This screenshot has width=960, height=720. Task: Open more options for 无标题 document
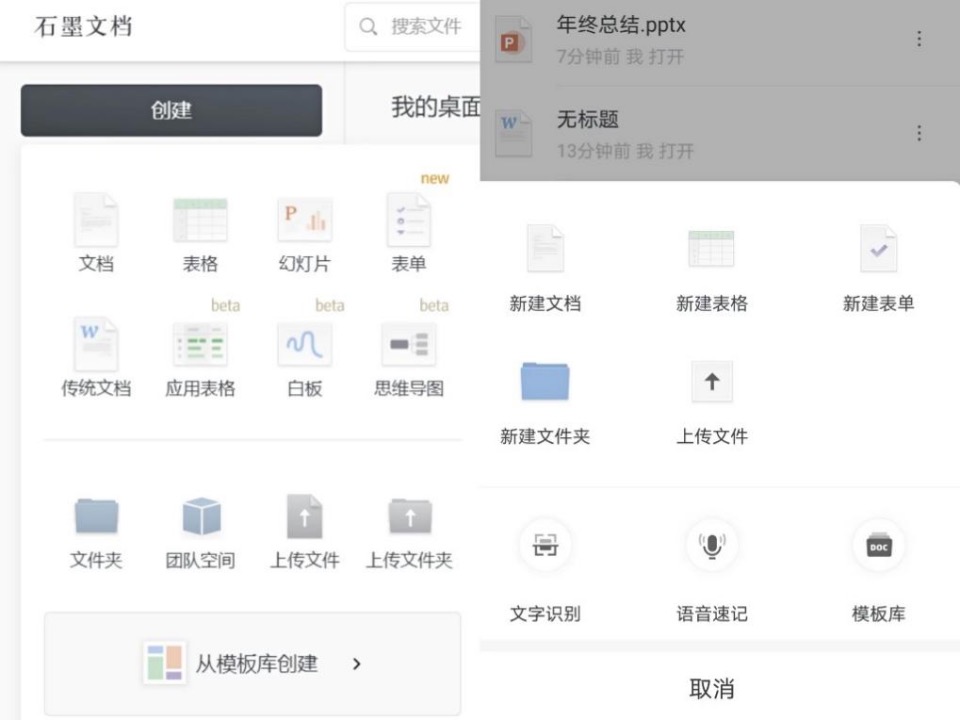tap(918, 133)
